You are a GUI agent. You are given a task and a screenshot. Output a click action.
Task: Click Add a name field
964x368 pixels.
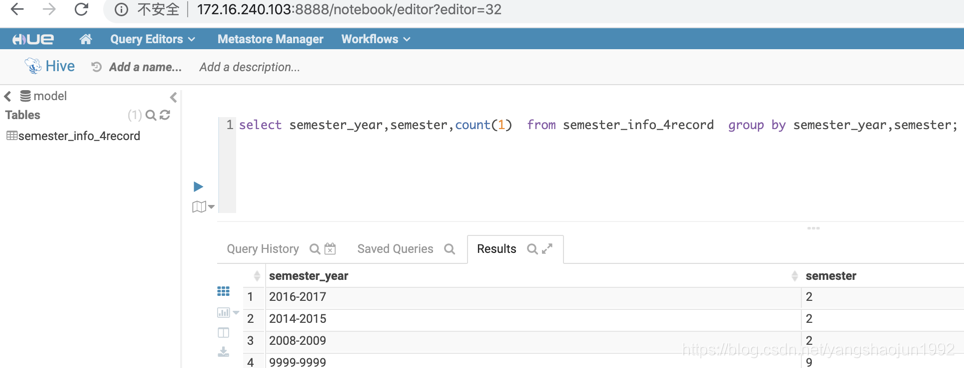[x=145, y=67]
